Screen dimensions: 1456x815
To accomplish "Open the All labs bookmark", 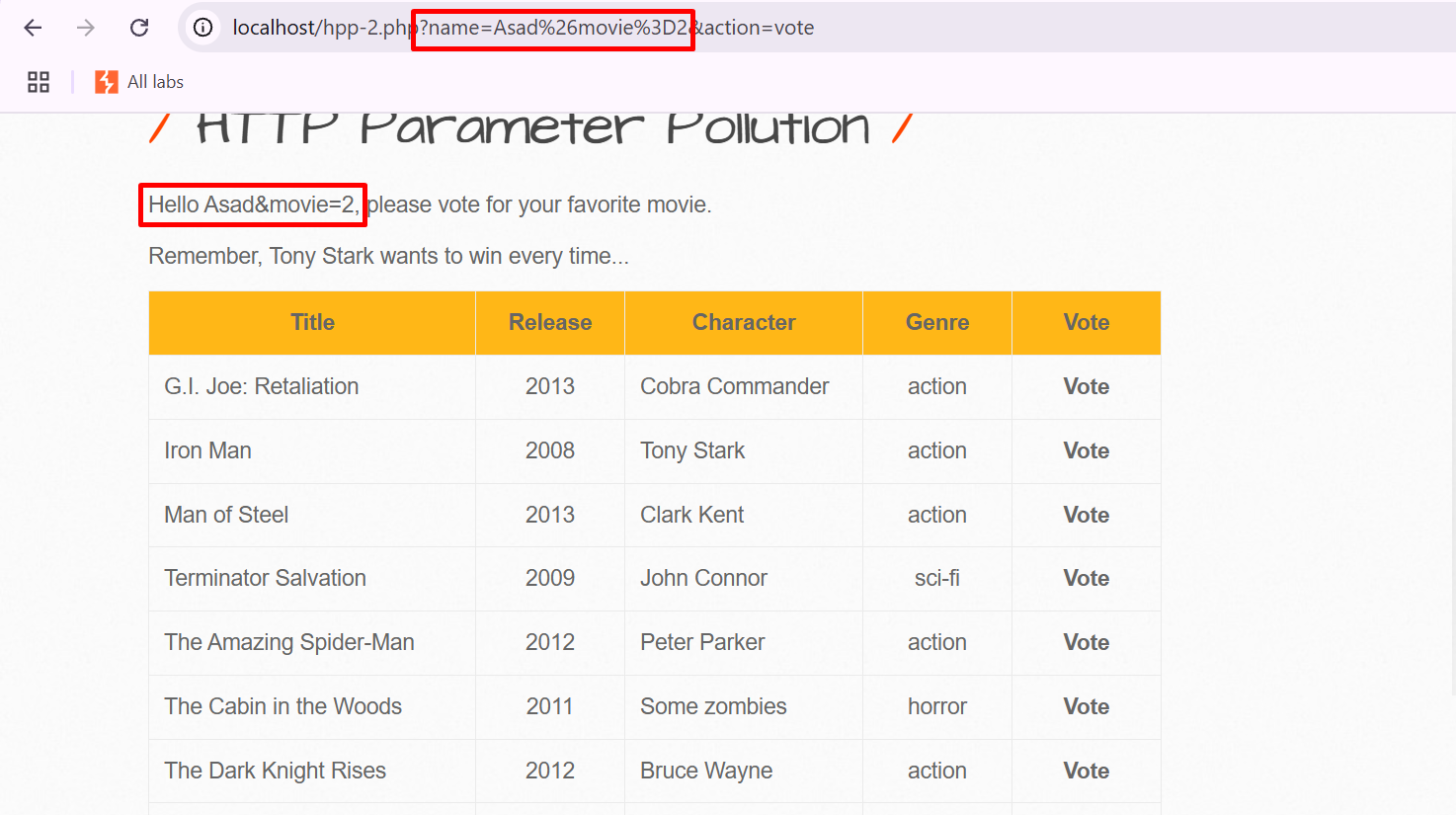I will 155,82.
